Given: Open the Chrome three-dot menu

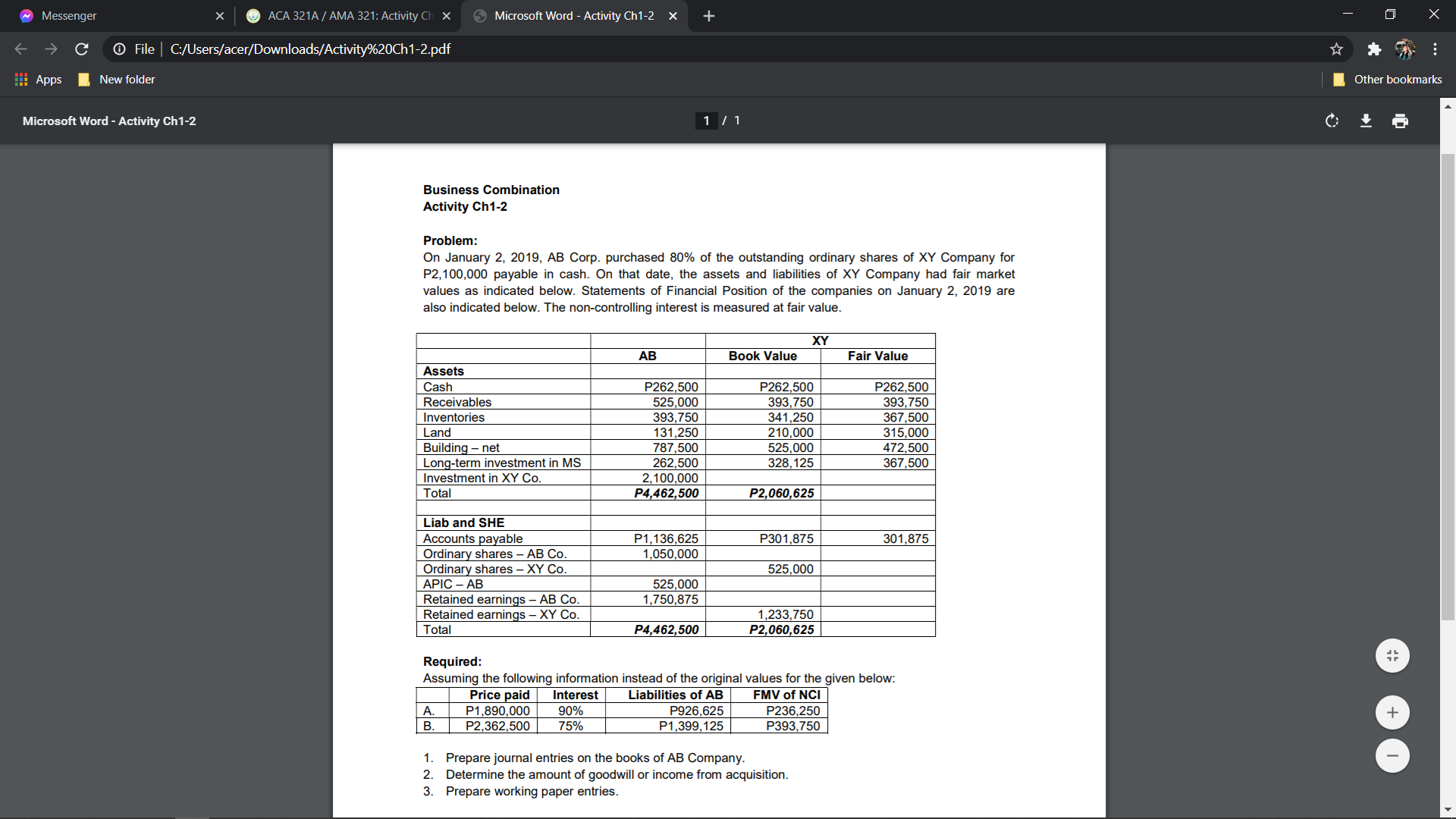Looking at the screenshot, I should [1435, 49].
